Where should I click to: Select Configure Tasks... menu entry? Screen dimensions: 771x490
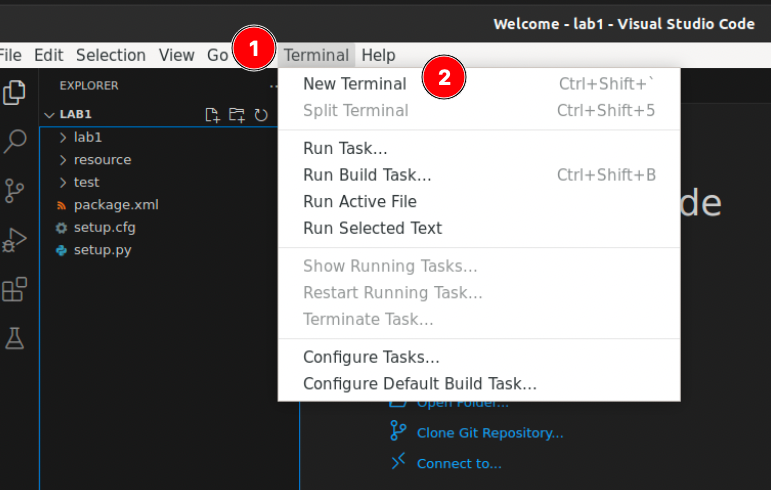[x=479, y=357]
